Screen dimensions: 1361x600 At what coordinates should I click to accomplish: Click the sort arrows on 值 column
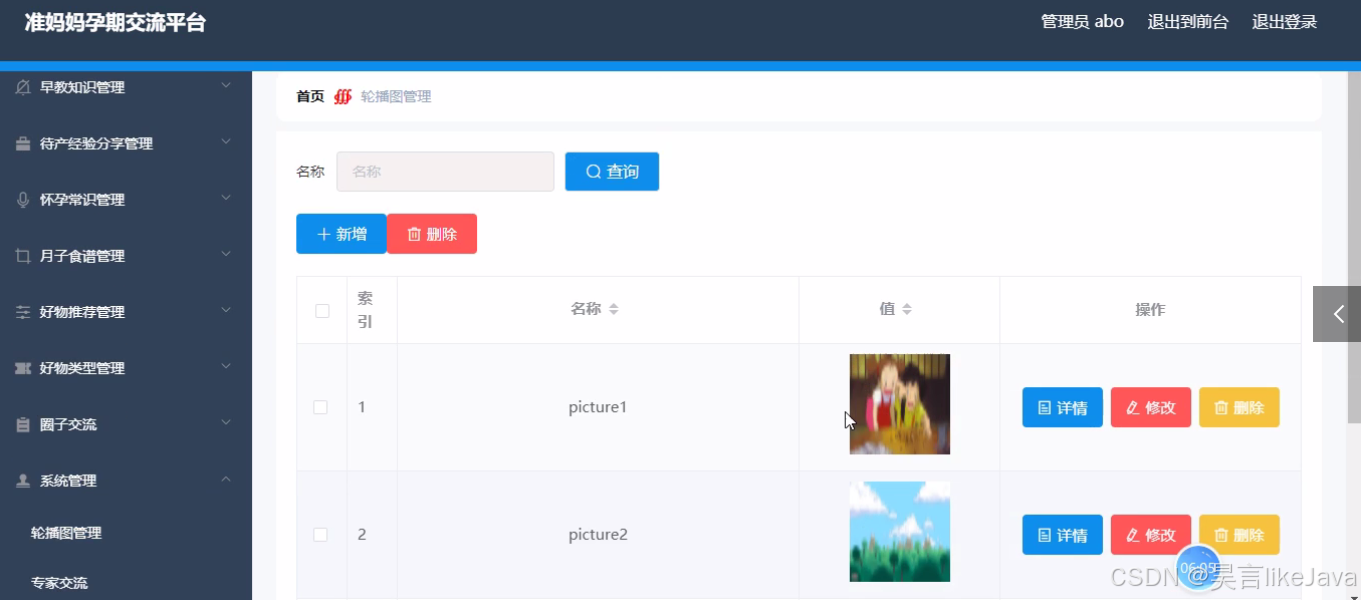(x=907, y=310)
